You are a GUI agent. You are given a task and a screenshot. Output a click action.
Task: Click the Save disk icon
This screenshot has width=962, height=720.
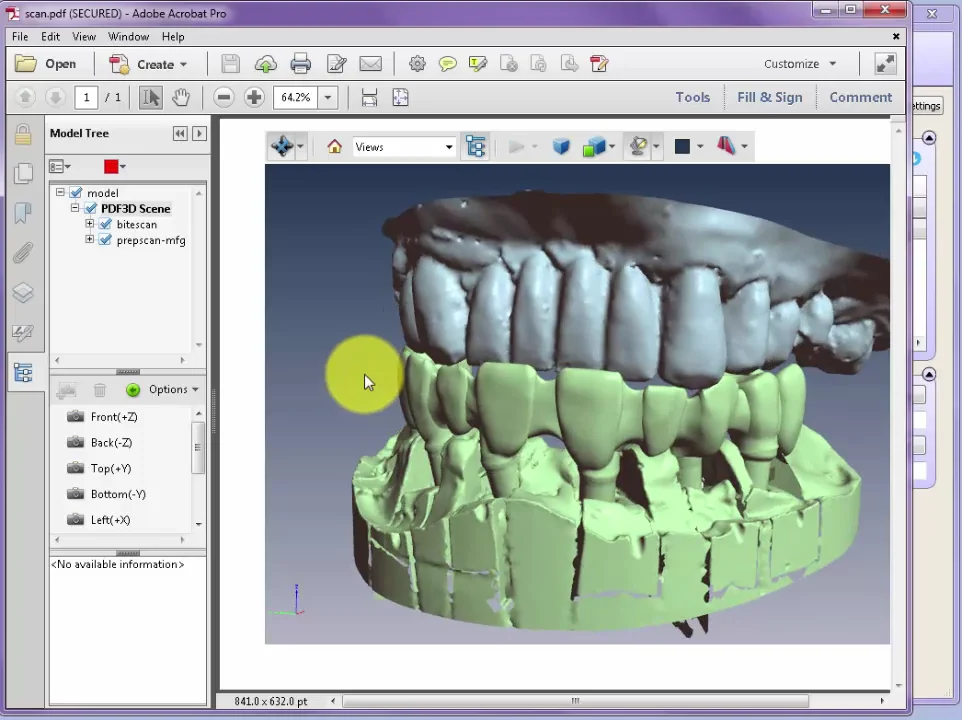[230, 64]
